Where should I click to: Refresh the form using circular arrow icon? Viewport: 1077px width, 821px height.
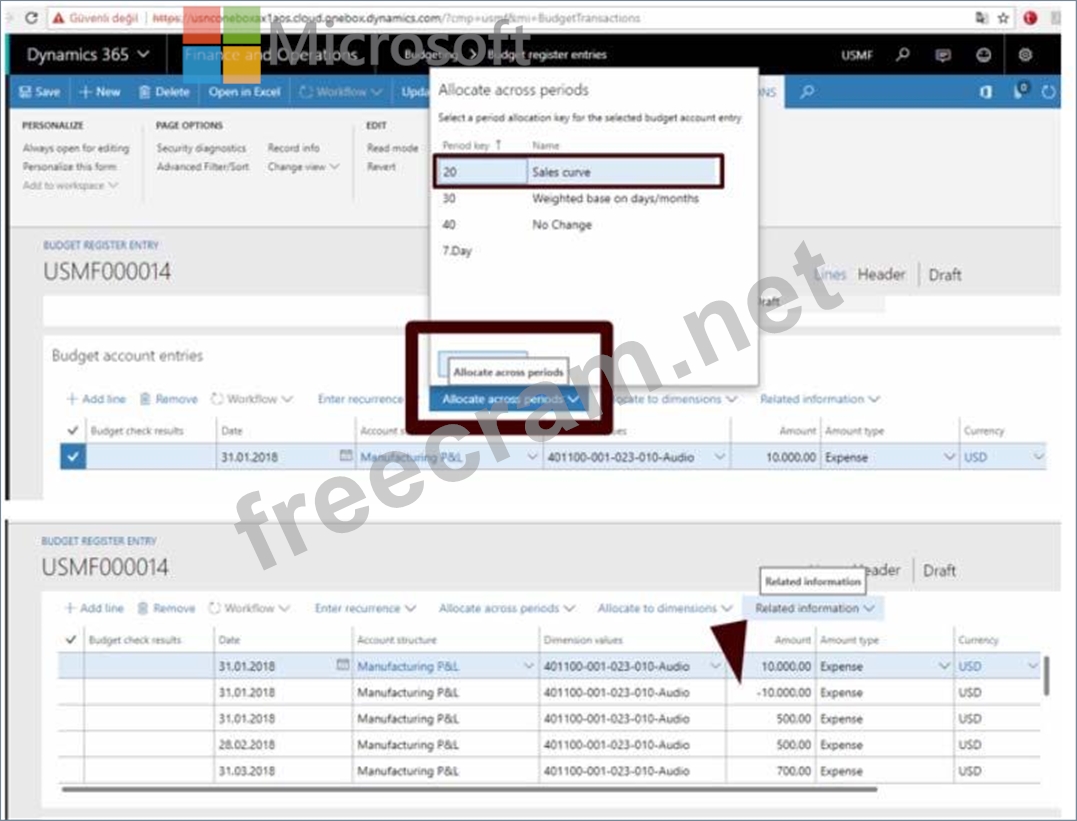click(x=1048, y=91)
